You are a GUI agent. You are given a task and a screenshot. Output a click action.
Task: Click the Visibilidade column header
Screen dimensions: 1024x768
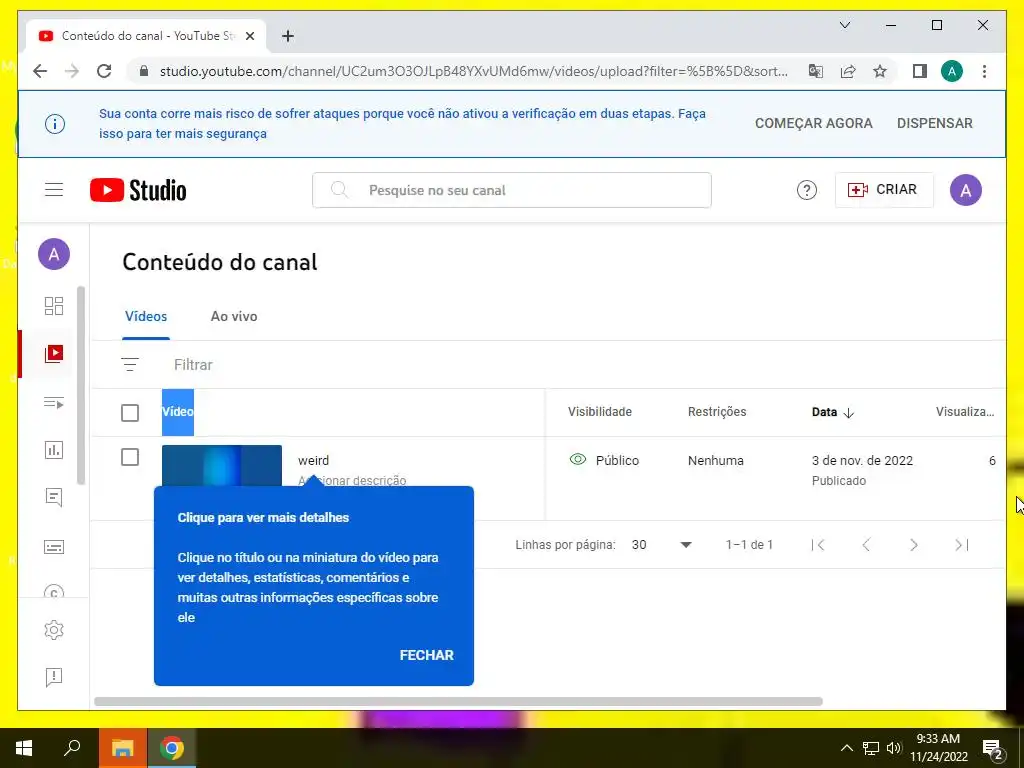600,412
